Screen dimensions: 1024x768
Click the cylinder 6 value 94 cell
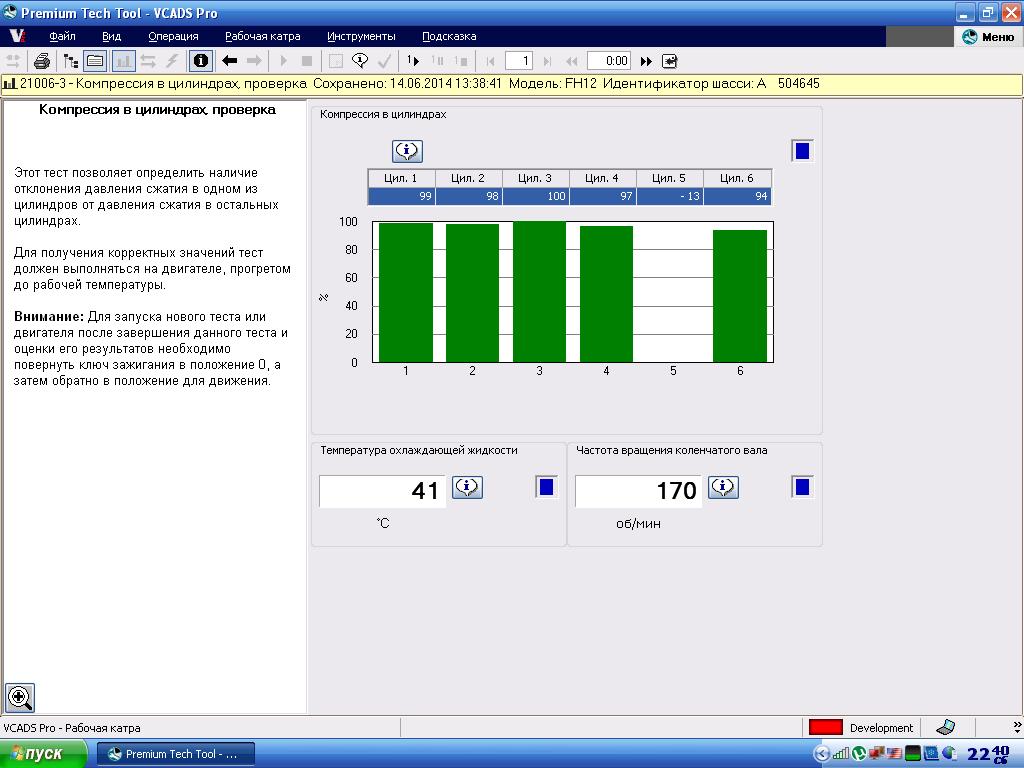(x=737, y=197)
